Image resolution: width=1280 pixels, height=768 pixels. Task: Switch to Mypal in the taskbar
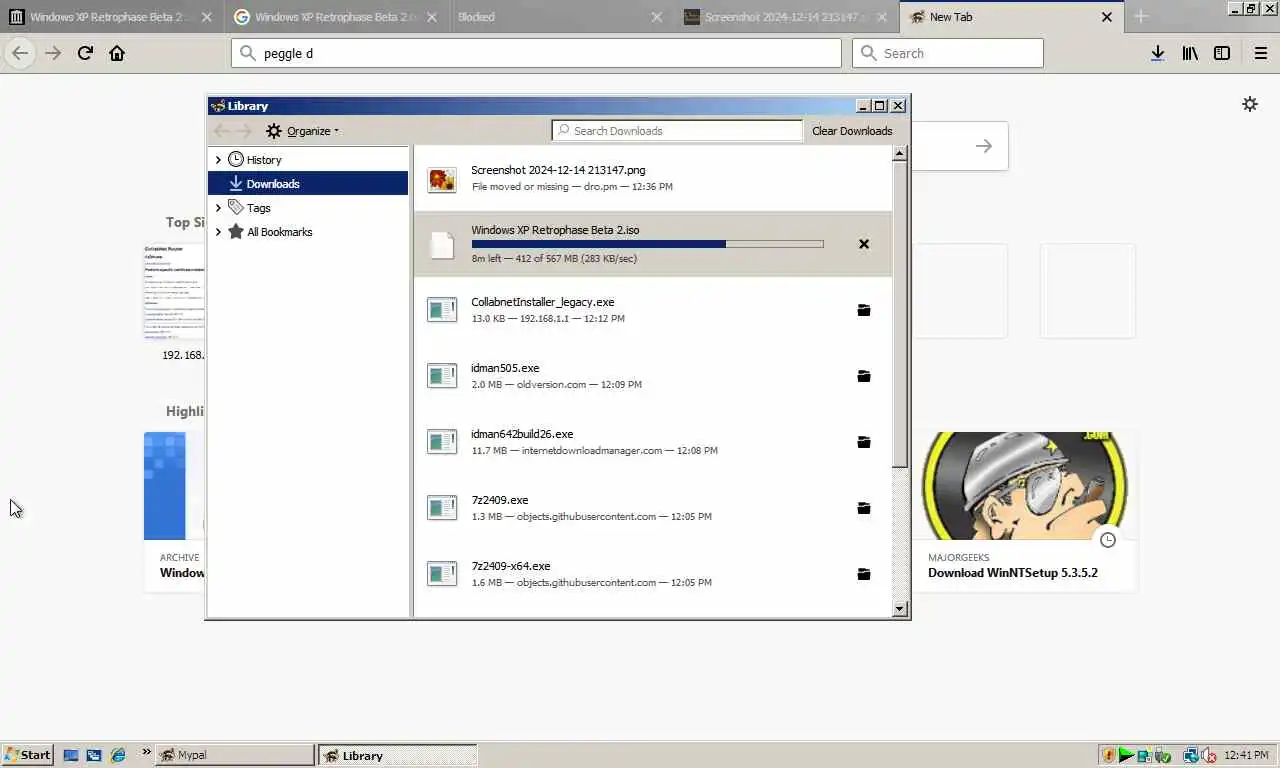click(x=235, y=755)
